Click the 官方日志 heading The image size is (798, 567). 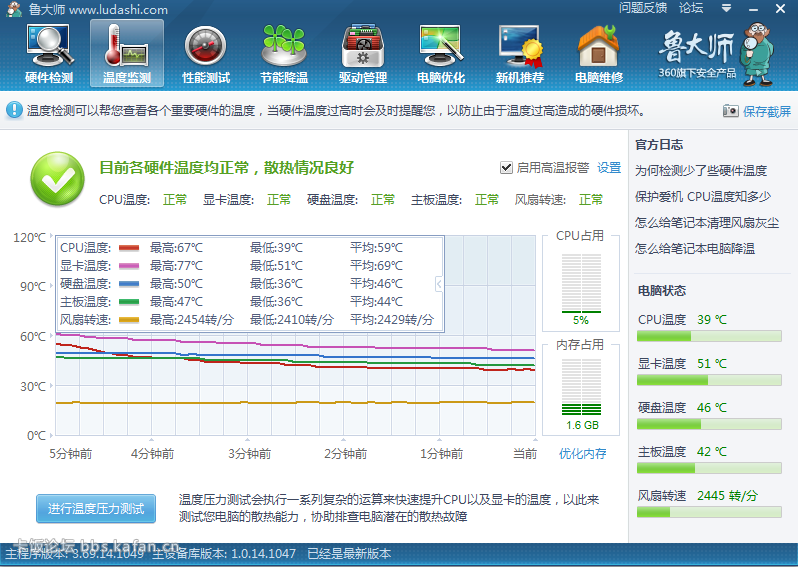659,145
